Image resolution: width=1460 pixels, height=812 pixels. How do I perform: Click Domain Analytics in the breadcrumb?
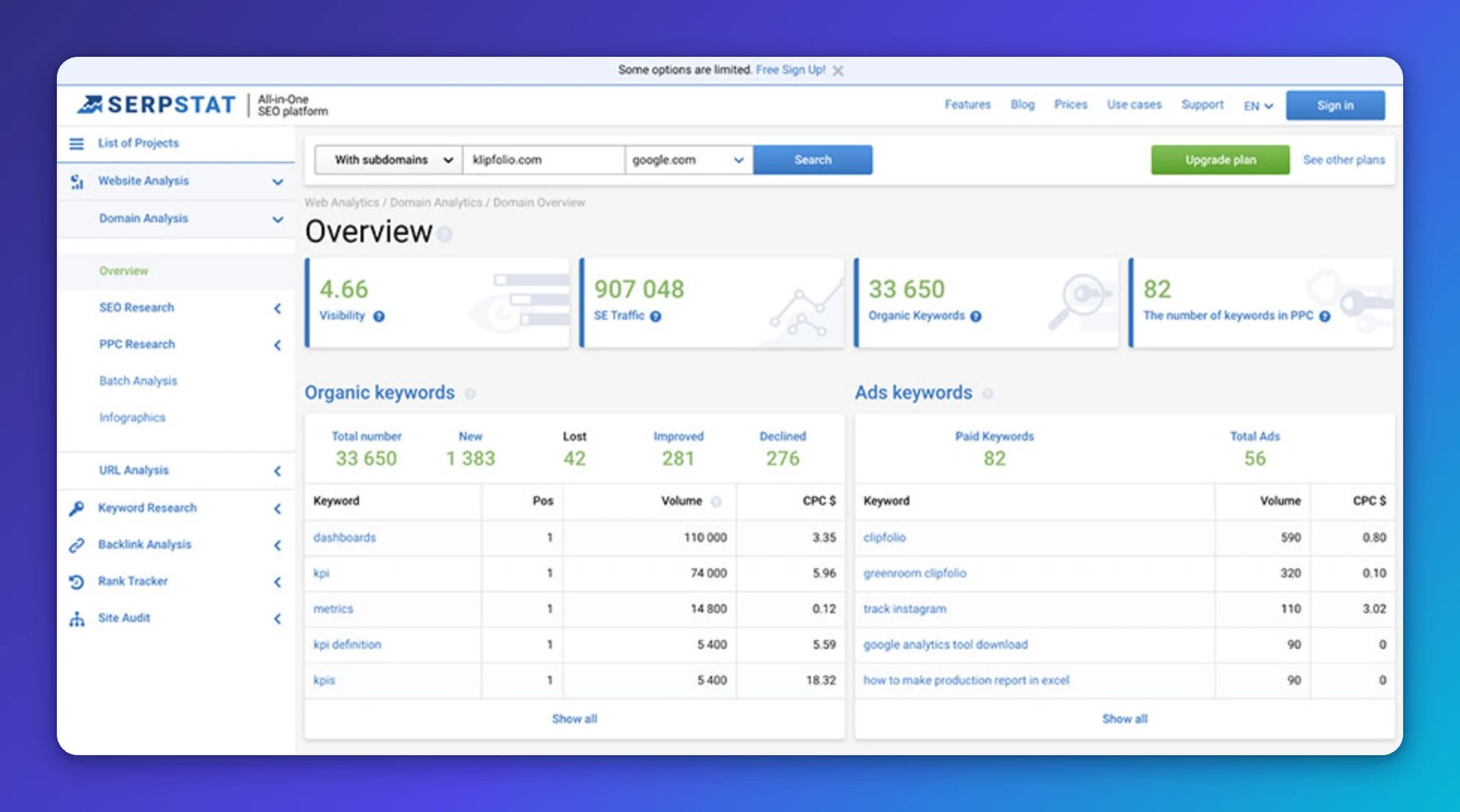(x=436, y=202)
